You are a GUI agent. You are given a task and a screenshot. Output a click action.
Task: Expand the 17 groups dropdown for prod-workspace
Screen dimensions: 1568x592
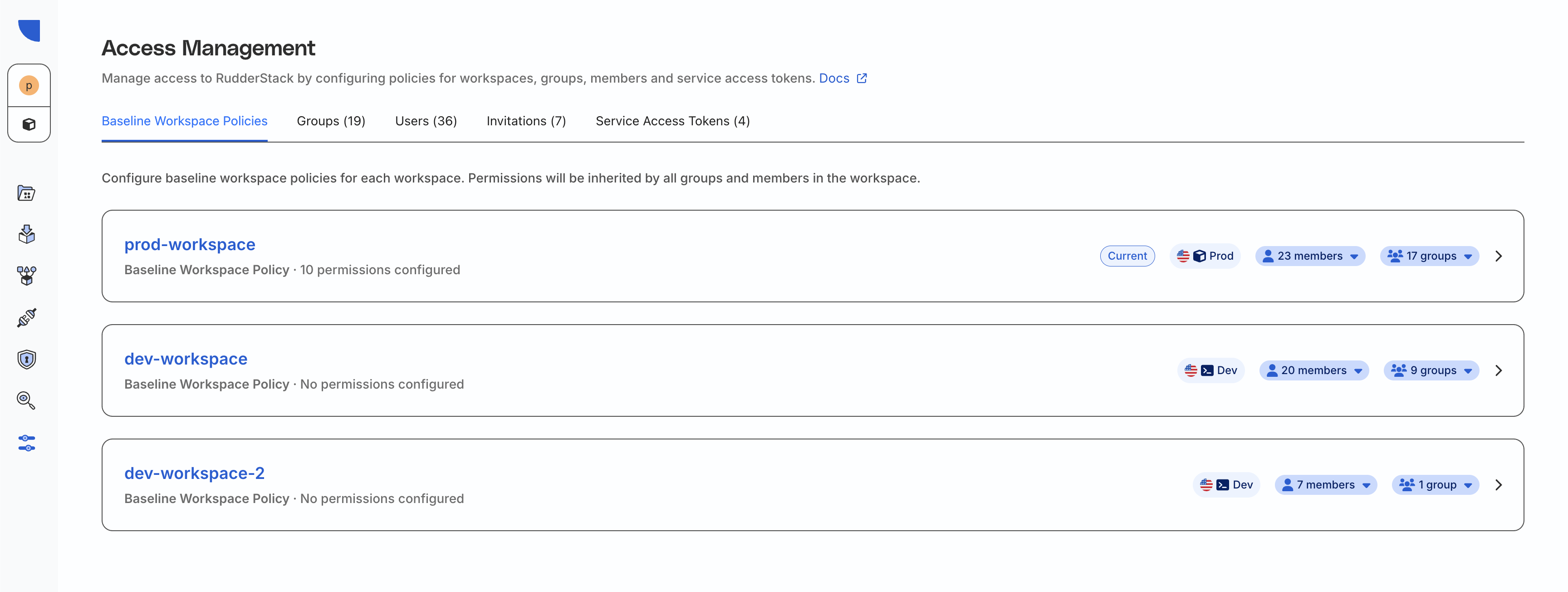click(1429, 256)
